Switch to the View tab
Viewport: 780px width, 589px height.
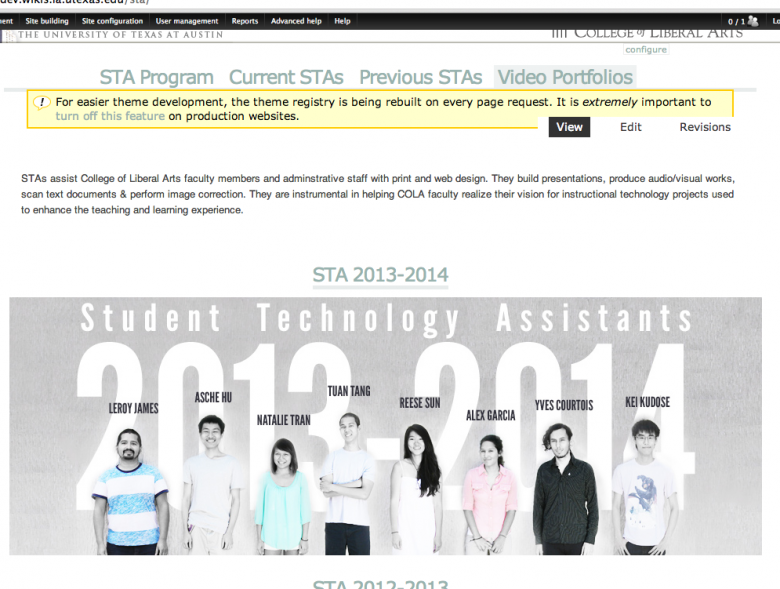pyautogui.click(x=569, y=127)
